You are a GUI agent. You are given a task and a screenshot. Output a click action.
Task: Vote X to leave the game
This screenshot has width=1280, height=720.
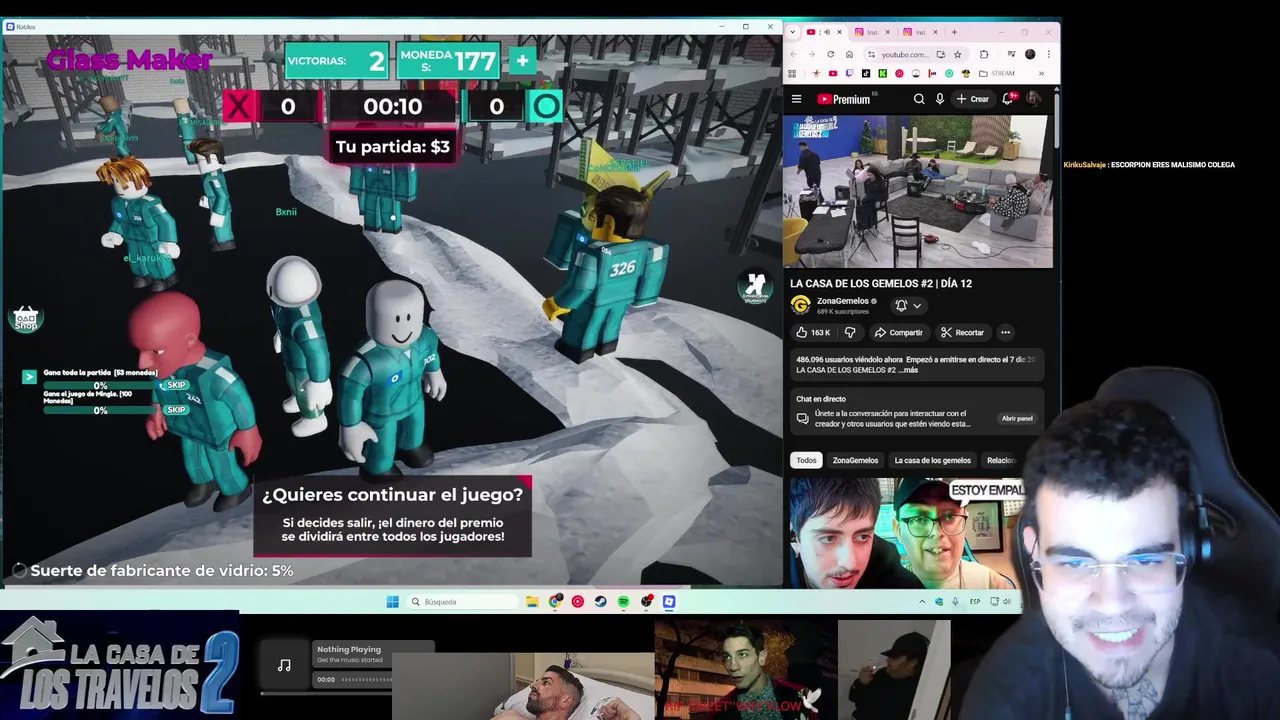tap(238, 106)
